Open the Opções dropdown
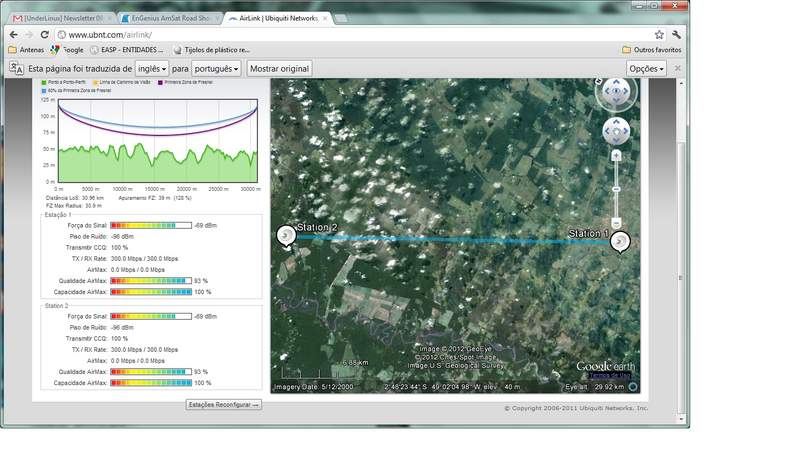This screenshot has width=800, height=455. click(x=646, y=68)
